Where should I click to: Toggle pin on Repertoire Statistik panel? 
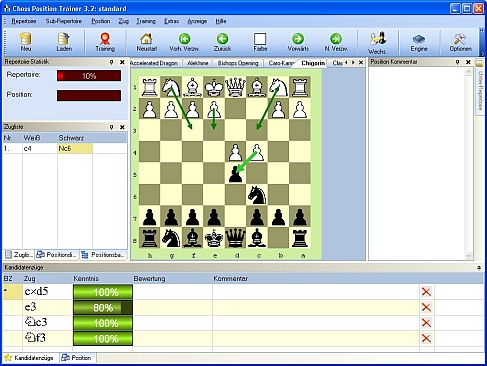click(x=112, y=62)
